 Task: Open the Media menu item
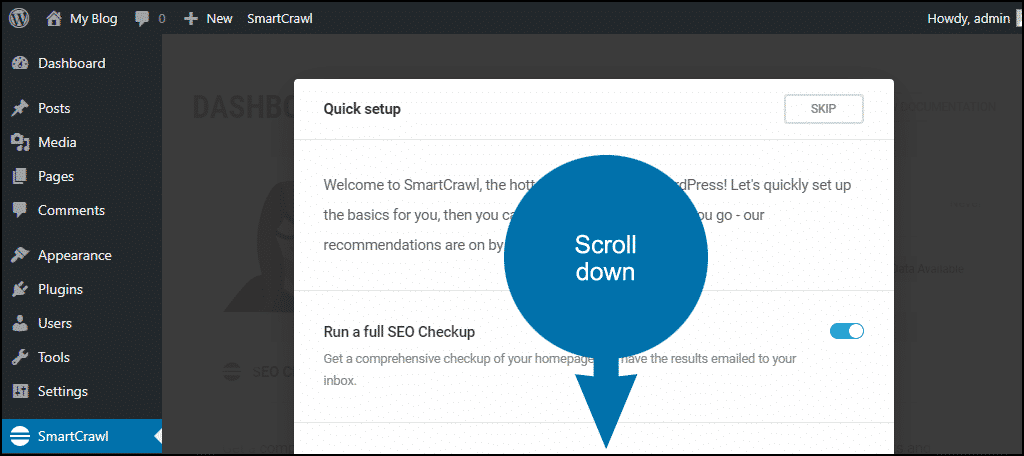point(57,142)
